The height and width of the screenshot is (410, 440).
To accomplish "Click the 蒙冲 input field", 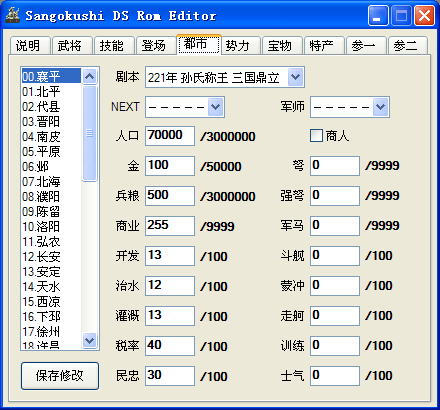I will (335, 286).
